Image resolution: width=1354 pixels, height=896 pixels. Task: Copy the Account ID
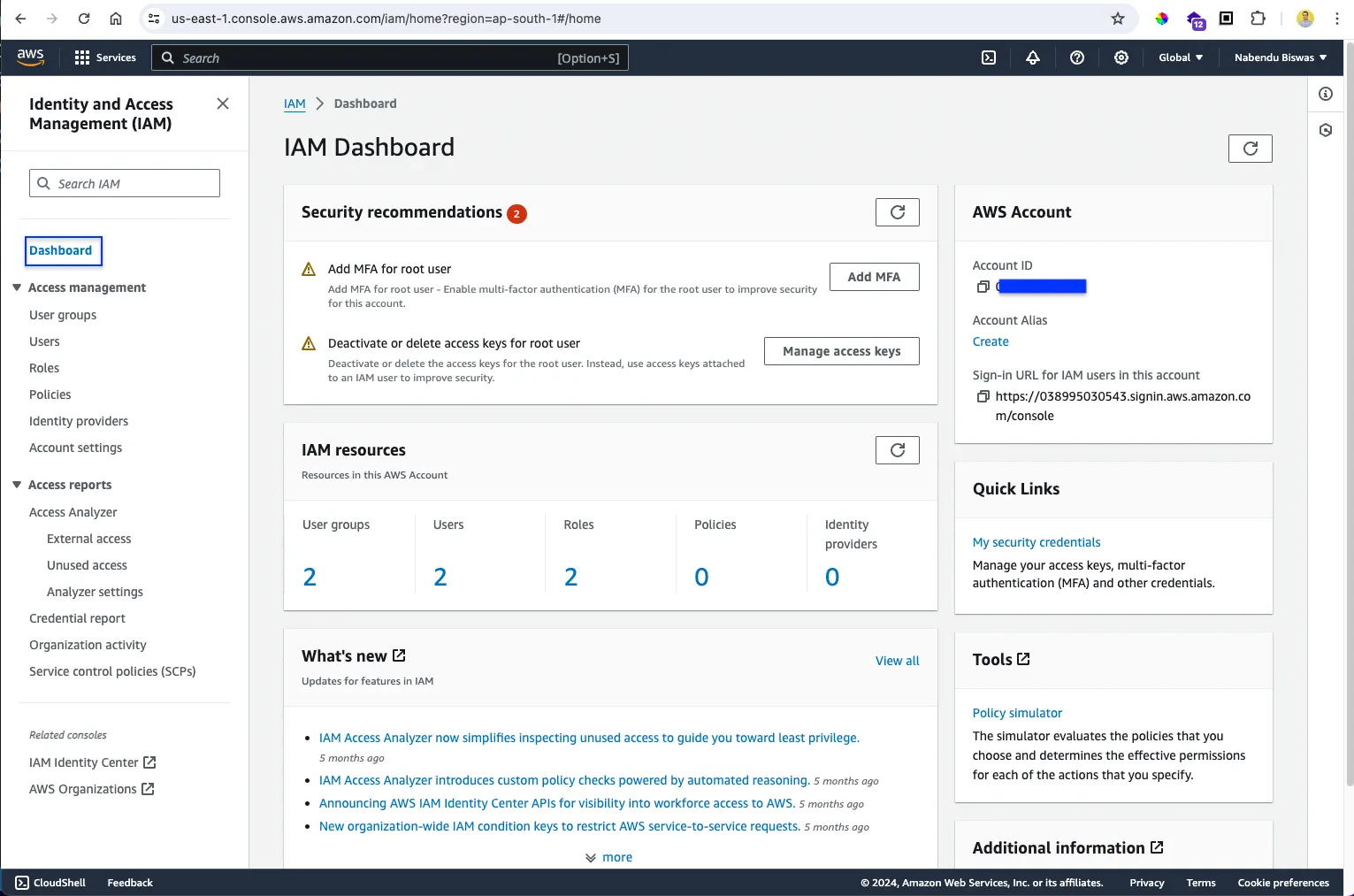click(x=983, y=287)
